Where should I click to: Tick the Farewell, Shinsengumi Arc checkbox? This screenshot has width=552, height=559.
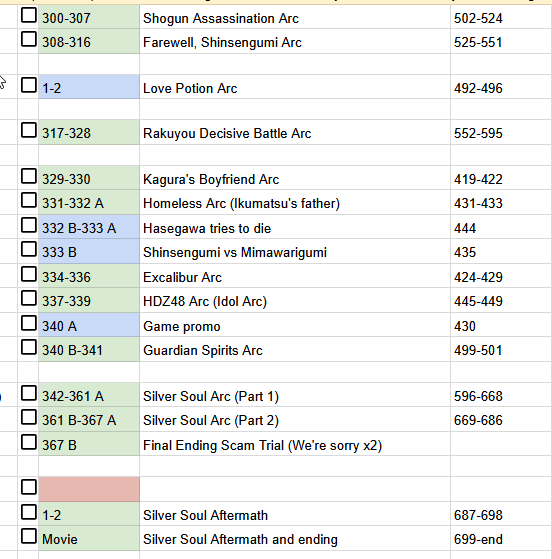coord(29,39)
